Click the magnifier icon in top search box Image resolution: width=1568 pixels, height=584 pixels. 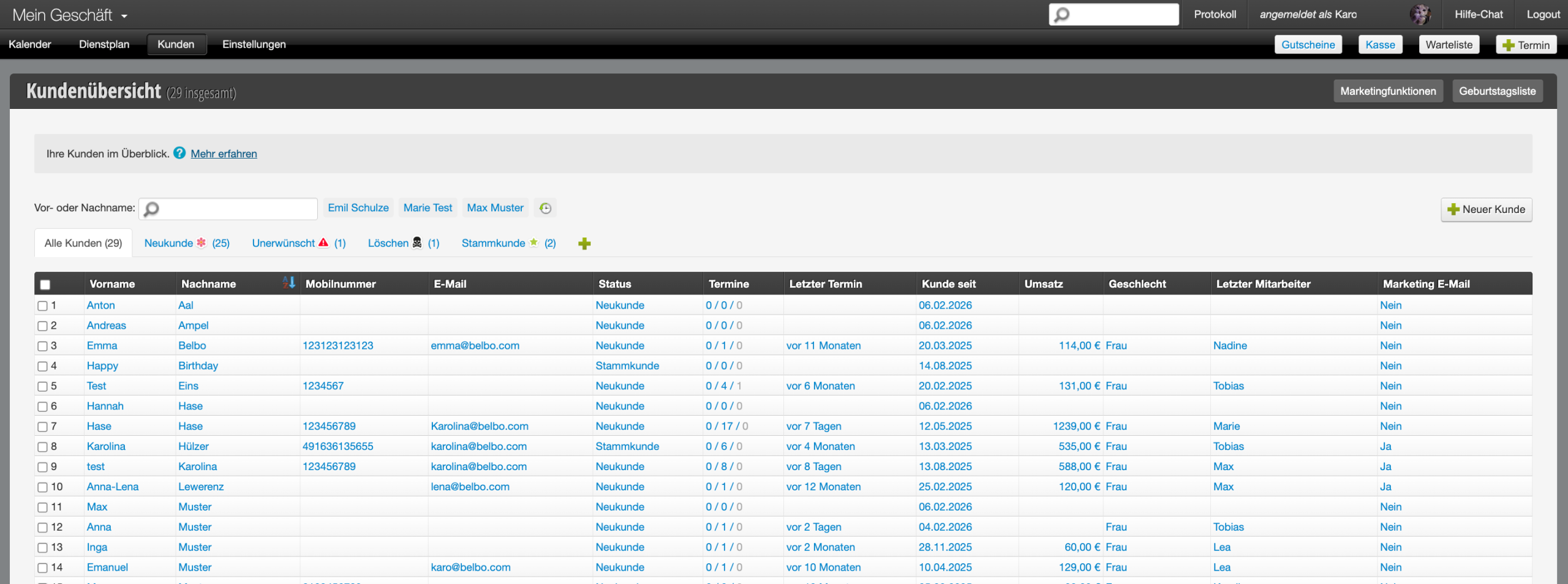1063,14
